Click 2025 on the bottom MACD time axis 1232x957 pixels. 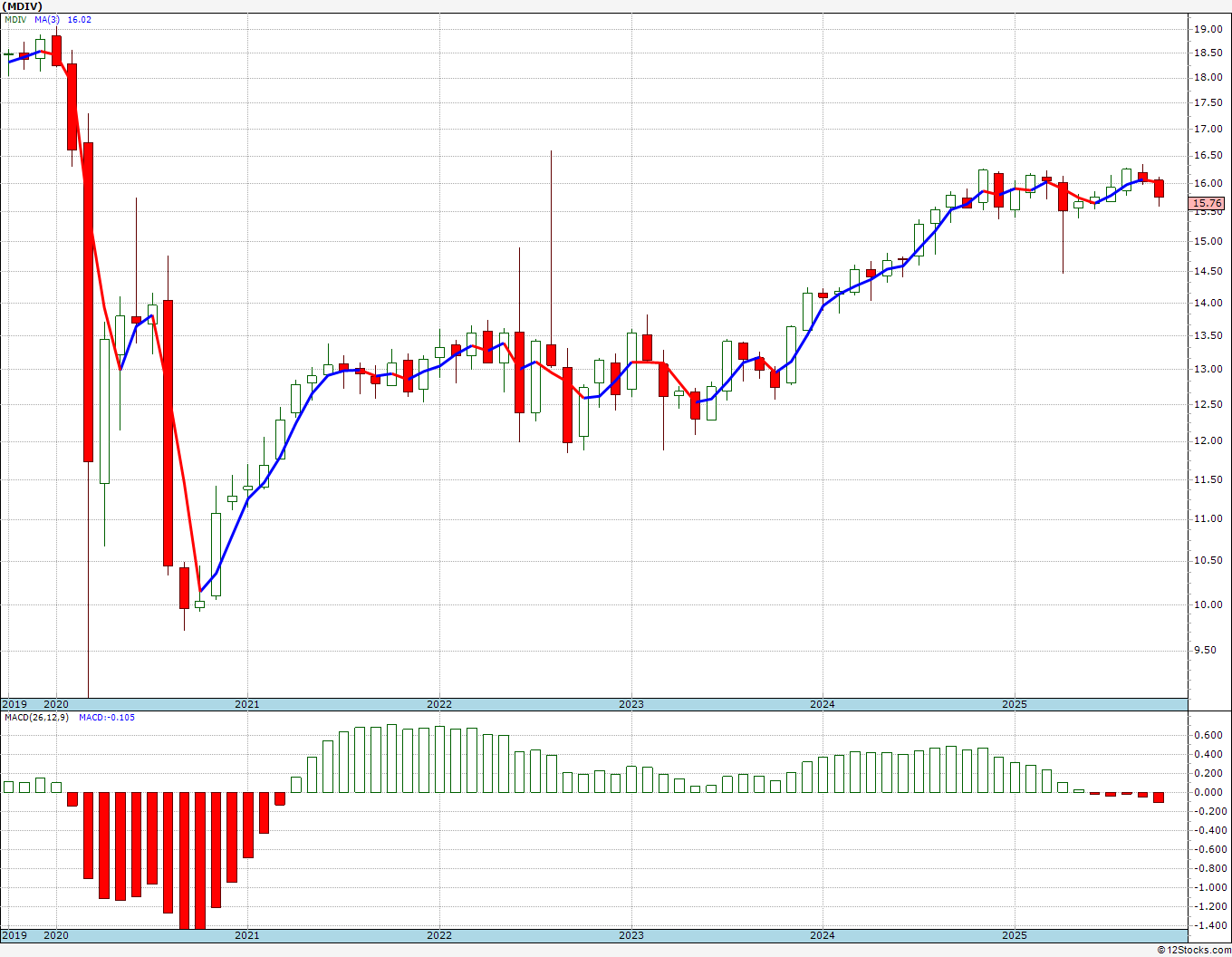click(x=1015, y=935)
